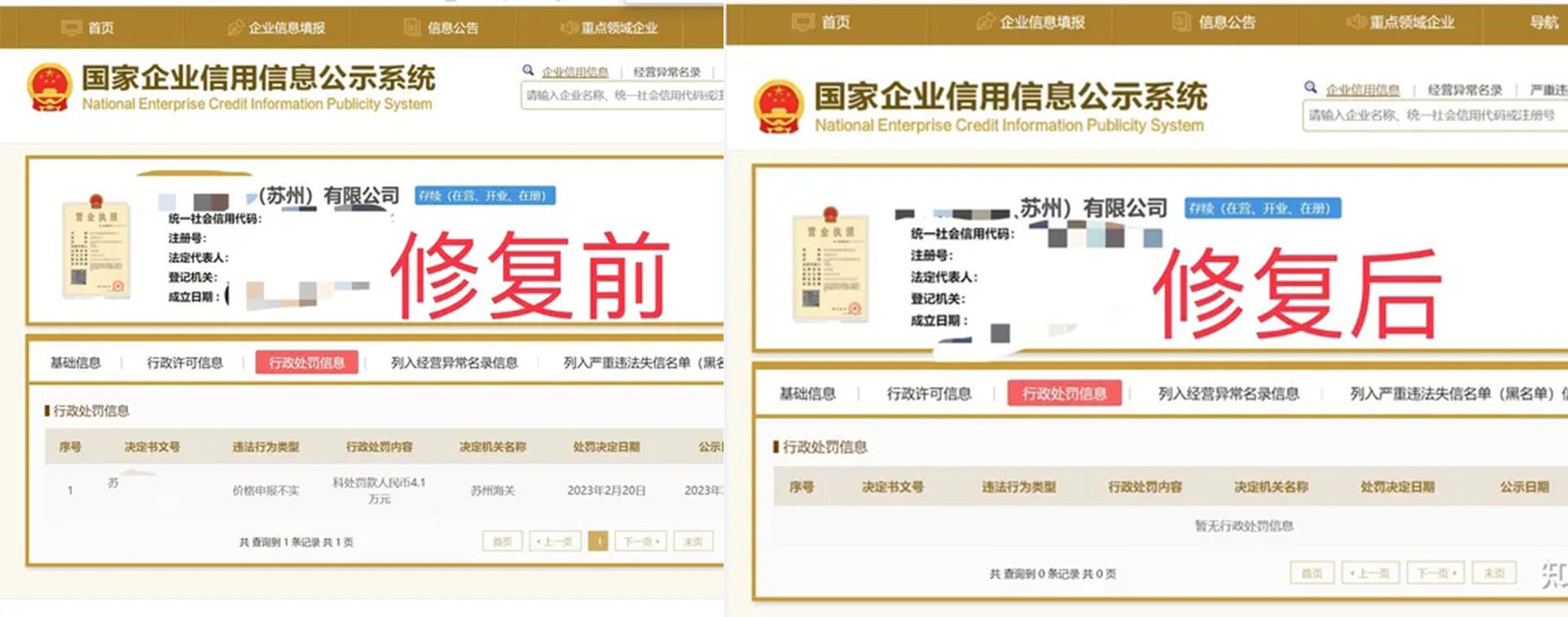This screenshot has height=617, width=1568.
Task: Click 首页 pagination button in right screenshot
Action: (x=1312, y=573)
